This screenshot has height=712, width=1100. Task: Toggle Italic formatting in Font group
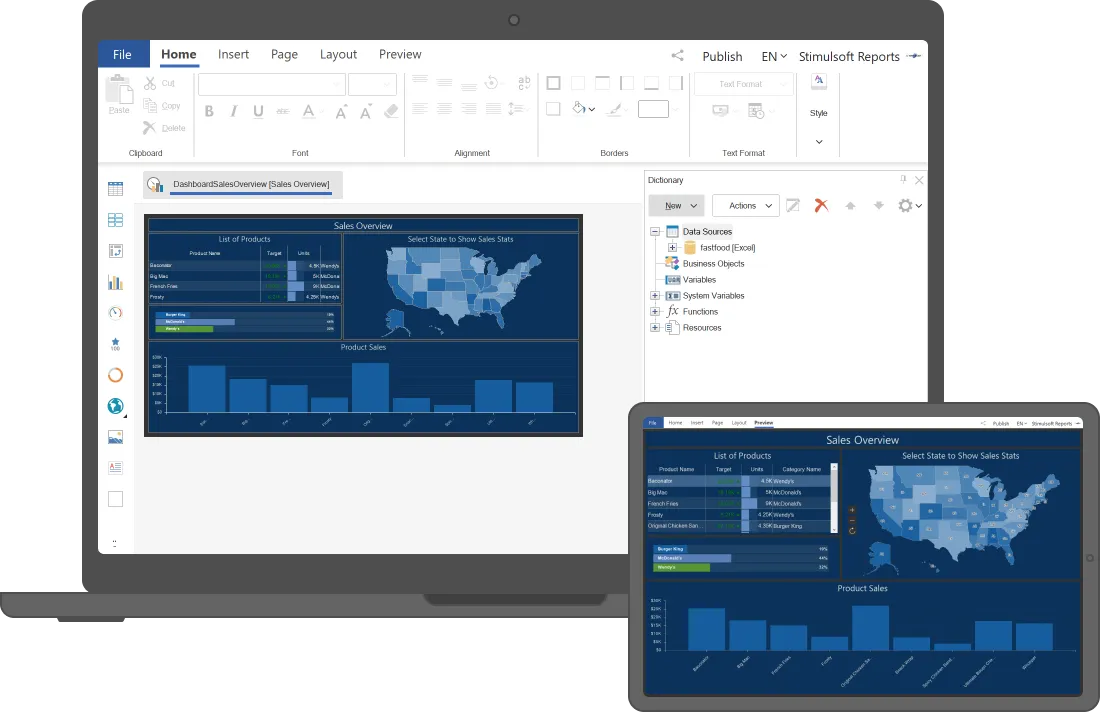[x=234, y=111]
